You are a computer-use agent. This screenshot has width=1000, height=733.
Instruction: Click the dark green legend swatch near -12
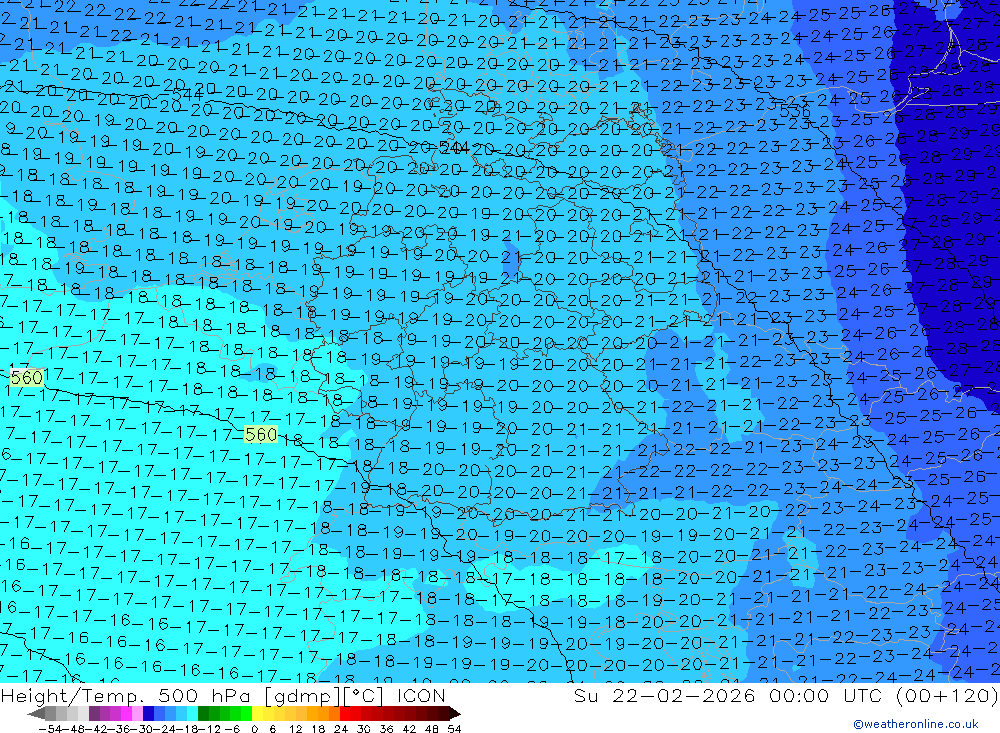(203, 713)
